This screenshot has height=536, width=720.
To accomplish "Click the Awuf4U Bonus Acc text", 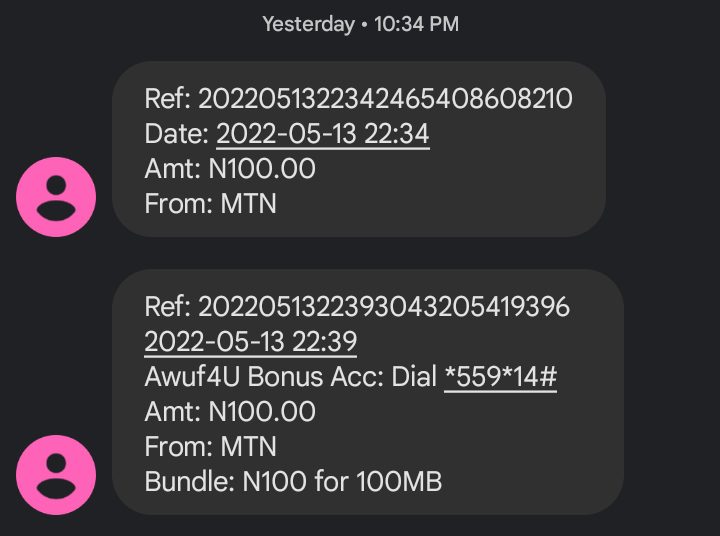I will [260, 377].
